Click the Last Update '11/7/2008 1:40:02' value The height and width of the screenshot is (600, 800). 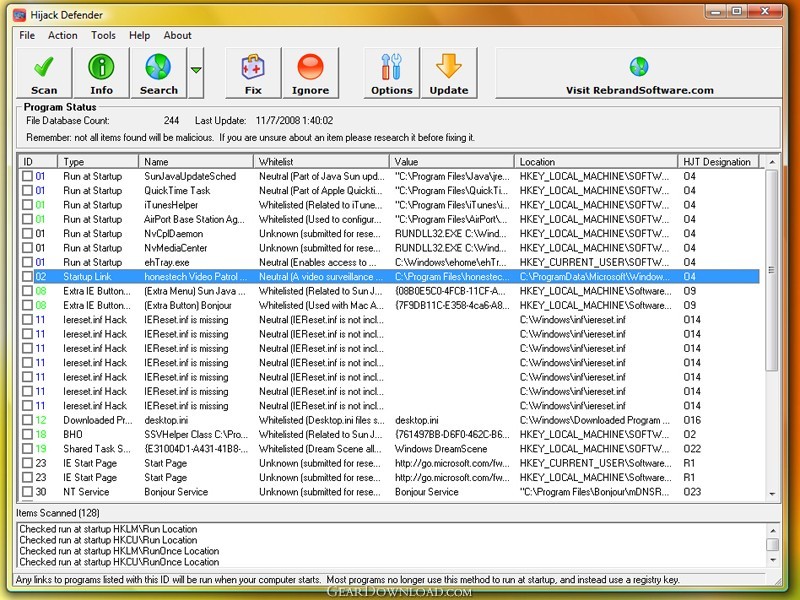pyautogui.click(x=294, y=120)
